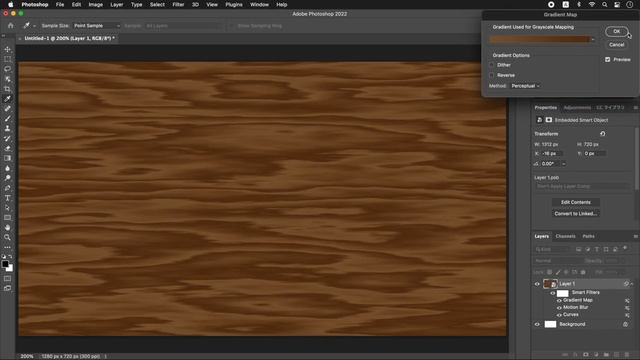640x360 pixels.
Task: Select the Horizontal Type tool
Action: (x=7, y=198)
